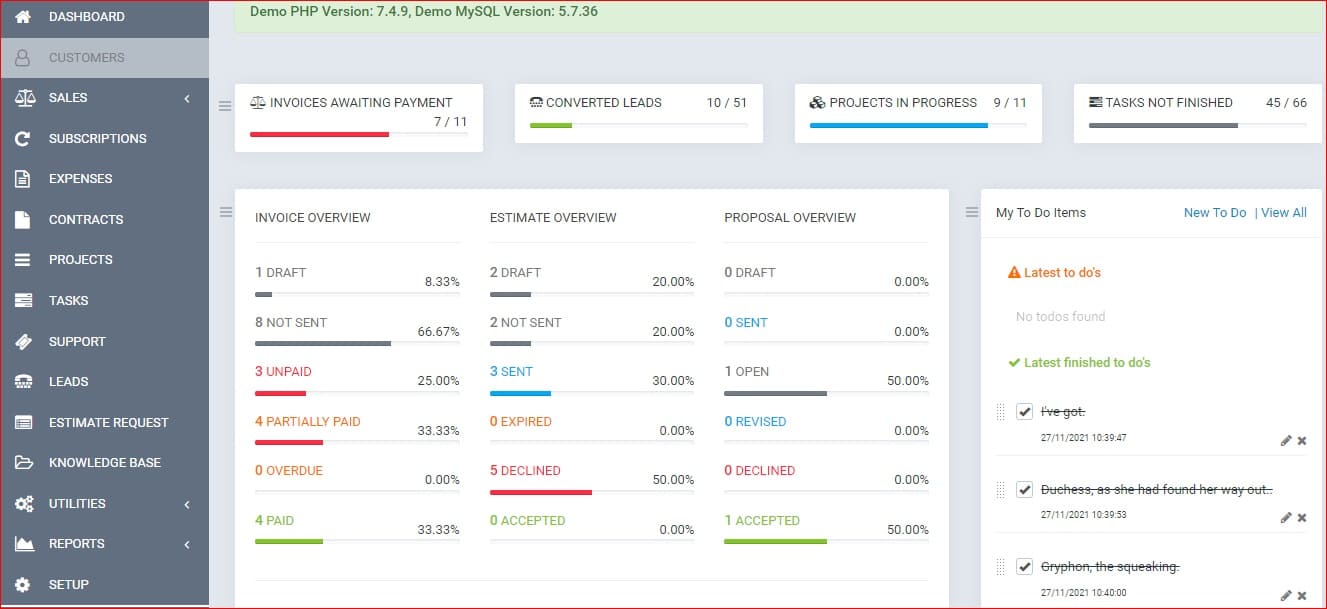Click the Customers person icon

[23, 58]
